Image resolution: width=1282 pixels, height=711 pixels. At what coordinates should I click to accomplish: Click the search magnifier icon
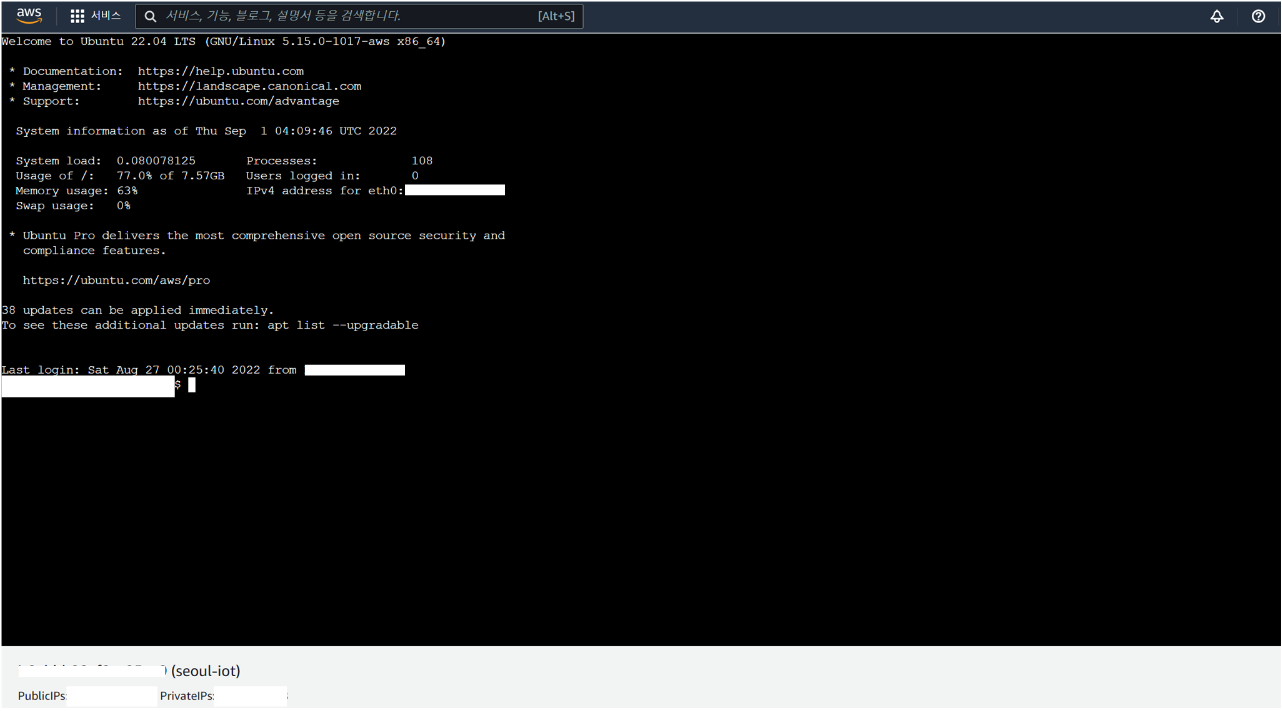[151, 16]
